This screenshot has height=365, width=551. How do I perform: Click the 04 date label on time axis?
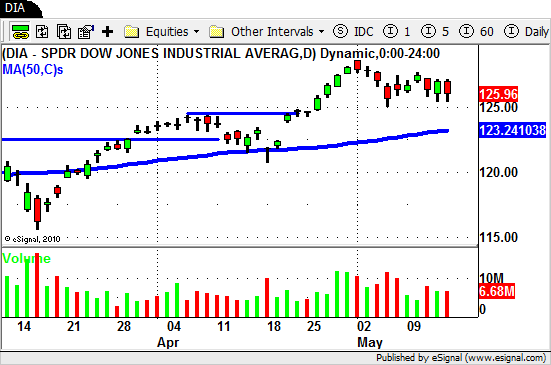point(174,326)
